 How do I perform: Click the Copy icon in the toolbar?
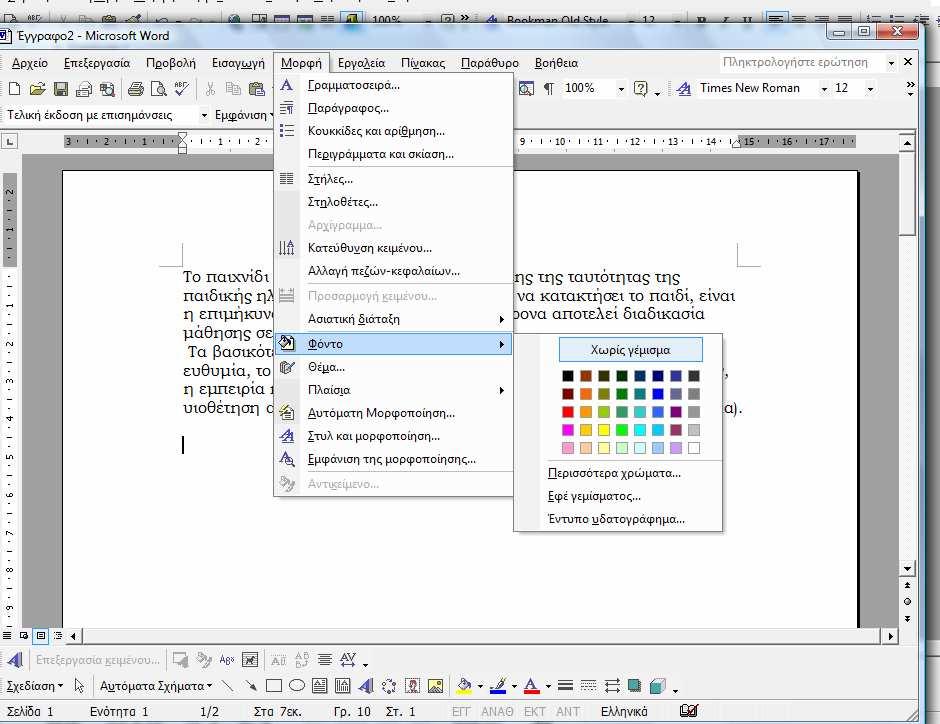(x=233, y=89)
